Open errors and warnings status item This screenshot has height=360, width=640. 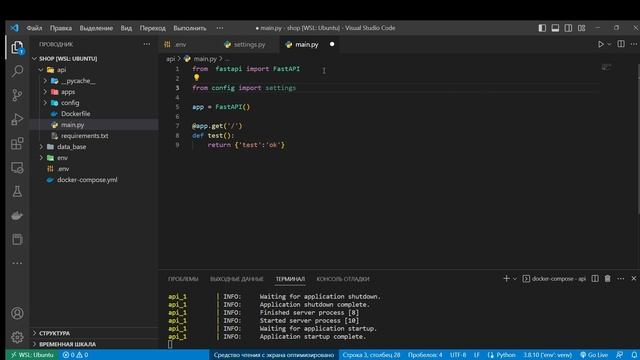(76, 355)
